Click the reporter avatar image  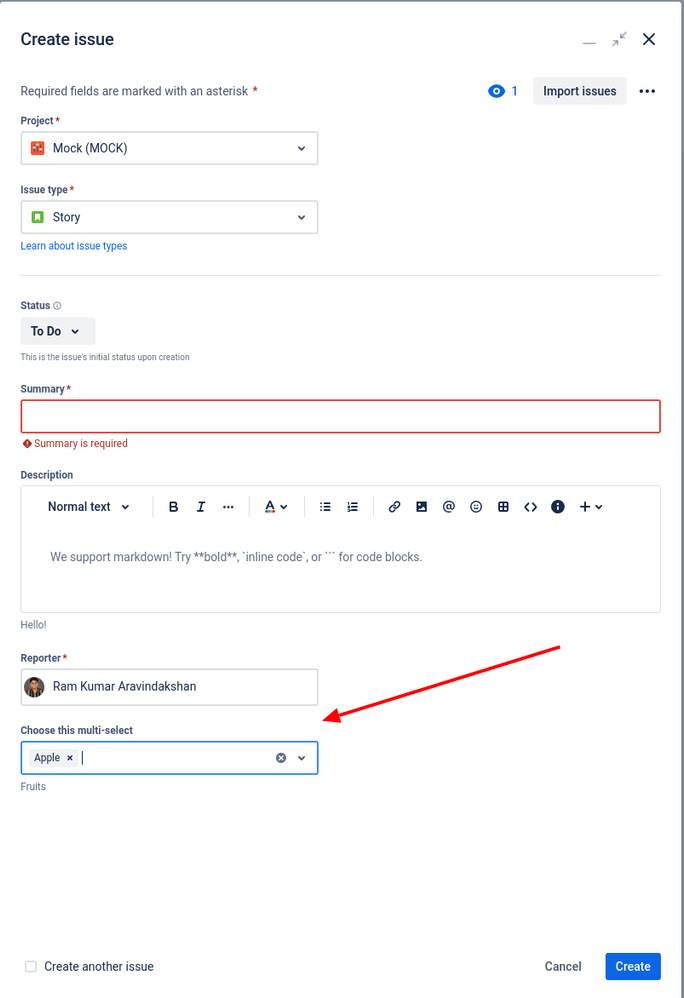(x=34, y=687)
